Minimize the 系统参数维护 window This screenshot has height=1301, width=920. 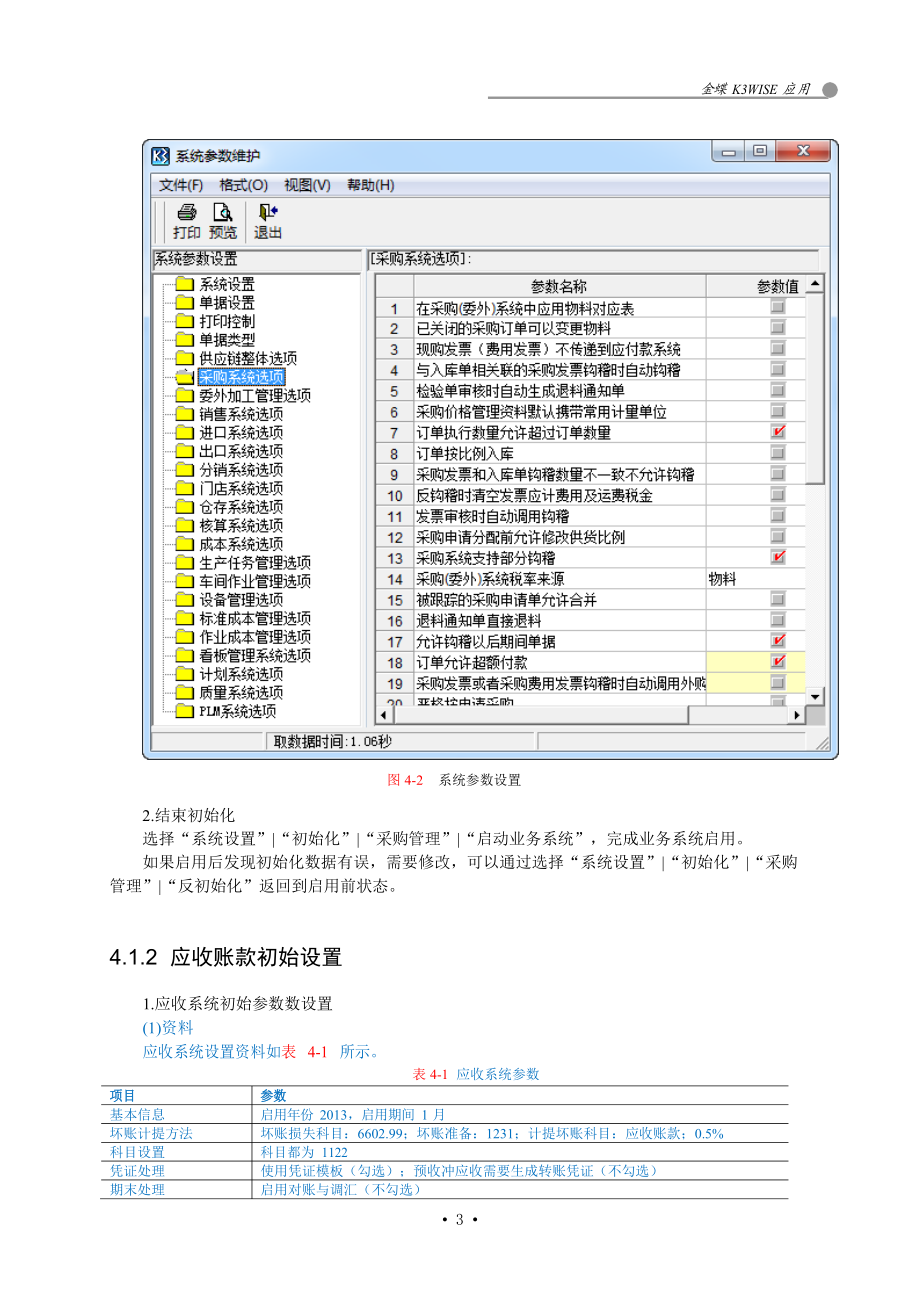click(728, 152)
